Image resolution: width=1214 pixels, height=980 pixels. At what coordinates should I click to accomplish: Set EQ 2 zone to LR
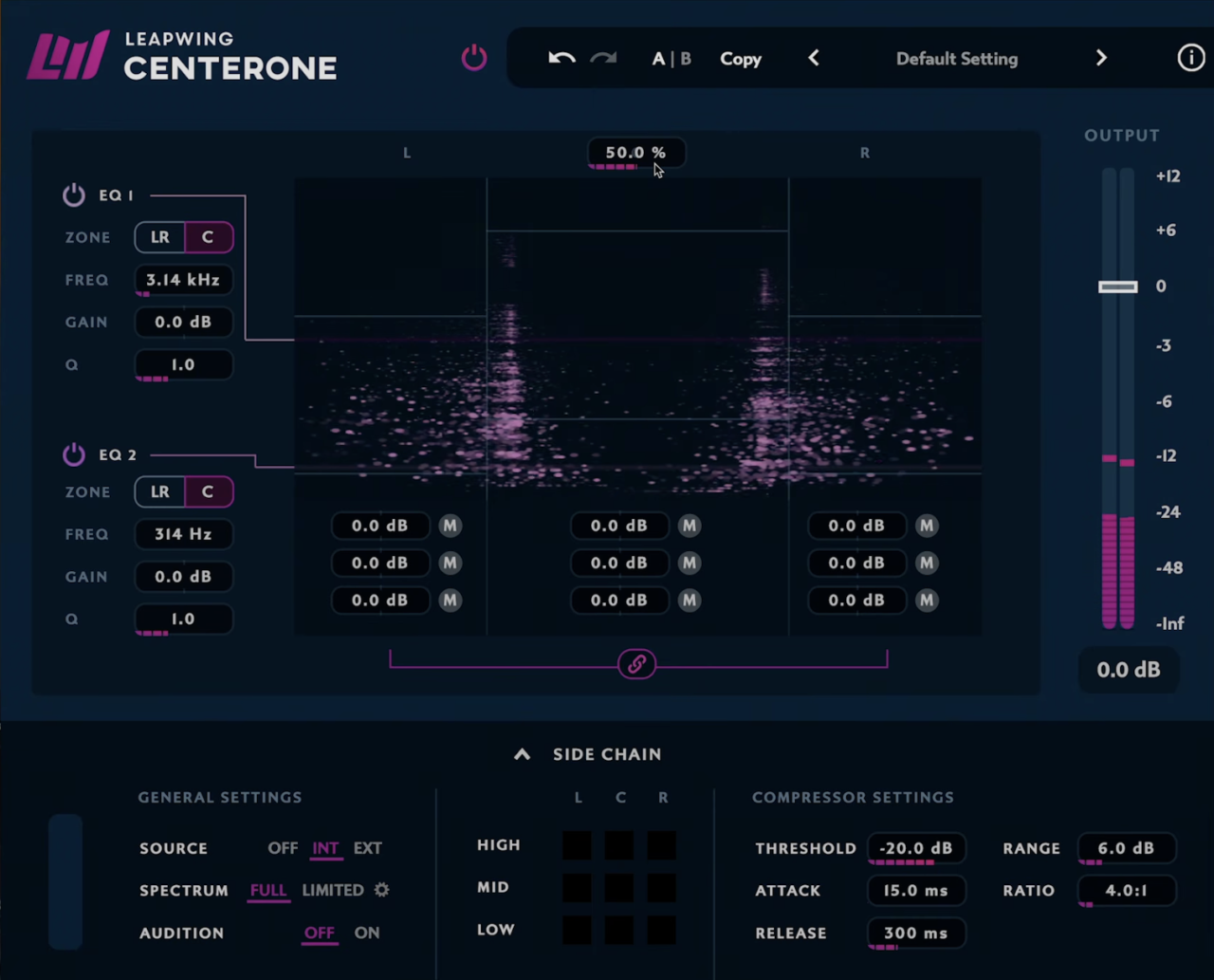[x=160, y=491]
